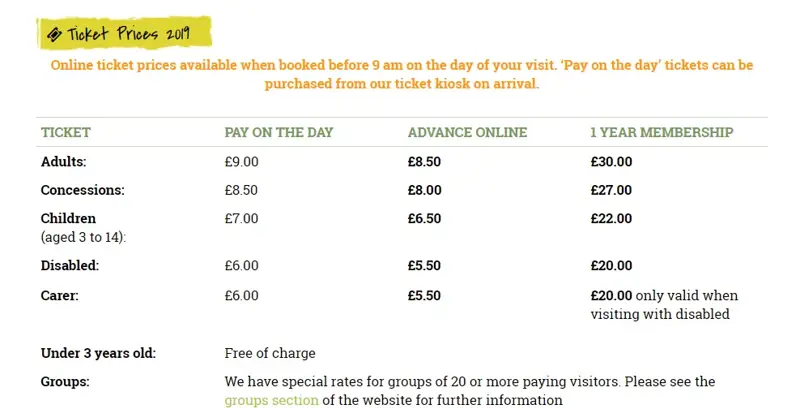800x408 pixels.
Task: Select the Advance Online column header
Action: point(467,132)
